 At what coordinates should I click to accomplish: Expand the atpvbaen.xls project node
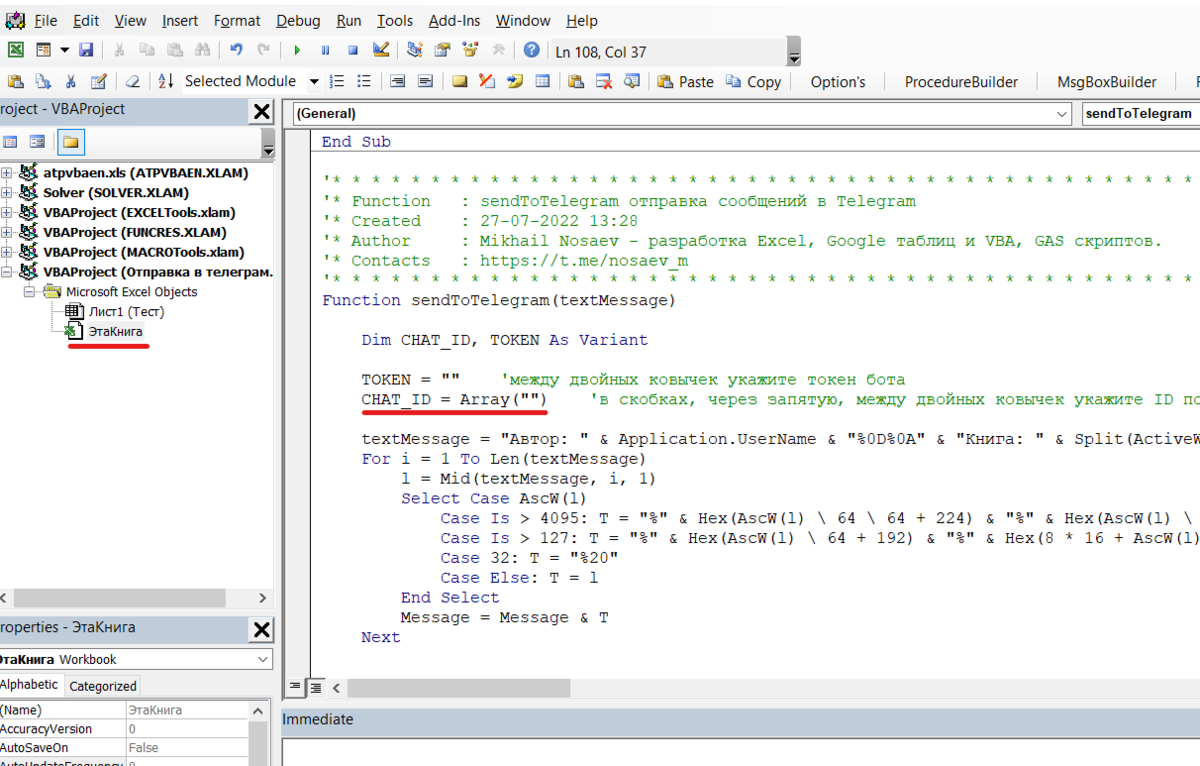coord(7,173)
